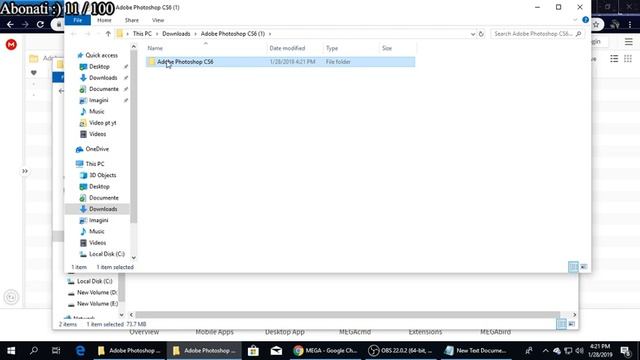Click navigation pane scroll down arrow
640x360 pixels.
click(133, 258)
